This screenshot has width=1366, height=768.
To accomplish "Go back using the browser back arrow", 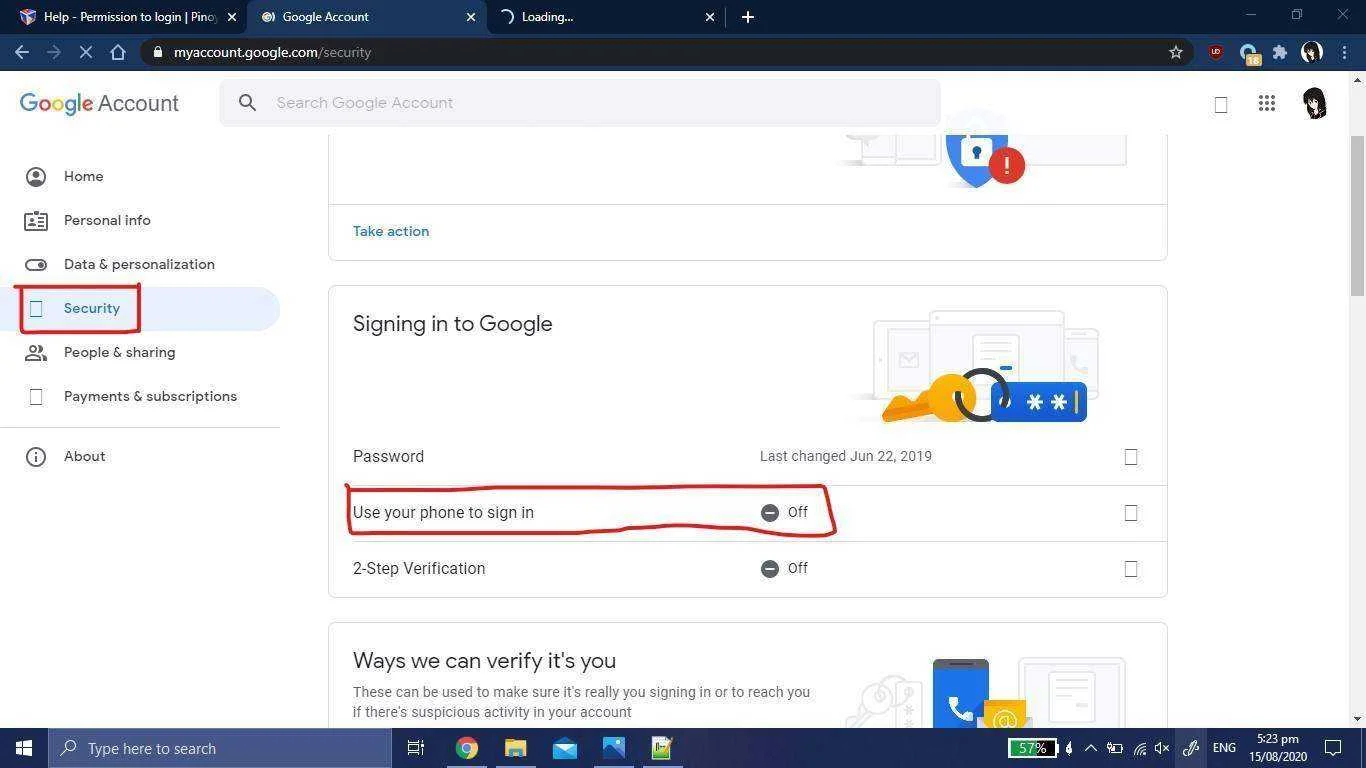I will pos(22,52).
